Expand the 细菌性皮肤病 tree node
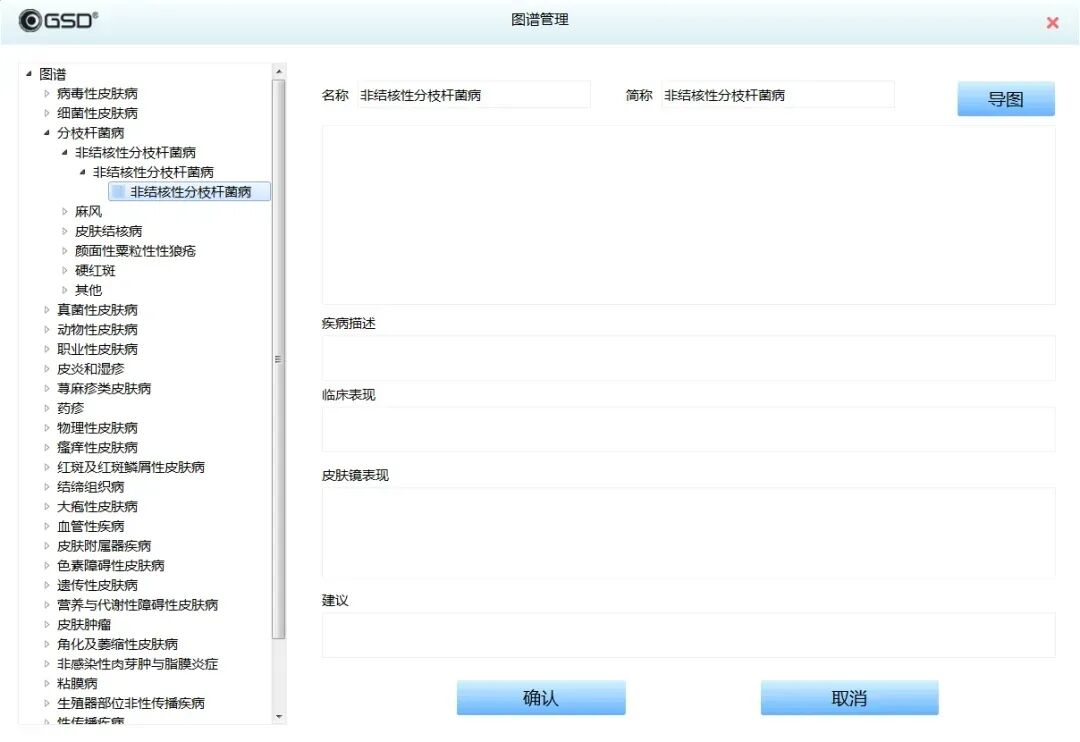1080x742 pixels. coord(44,112)
